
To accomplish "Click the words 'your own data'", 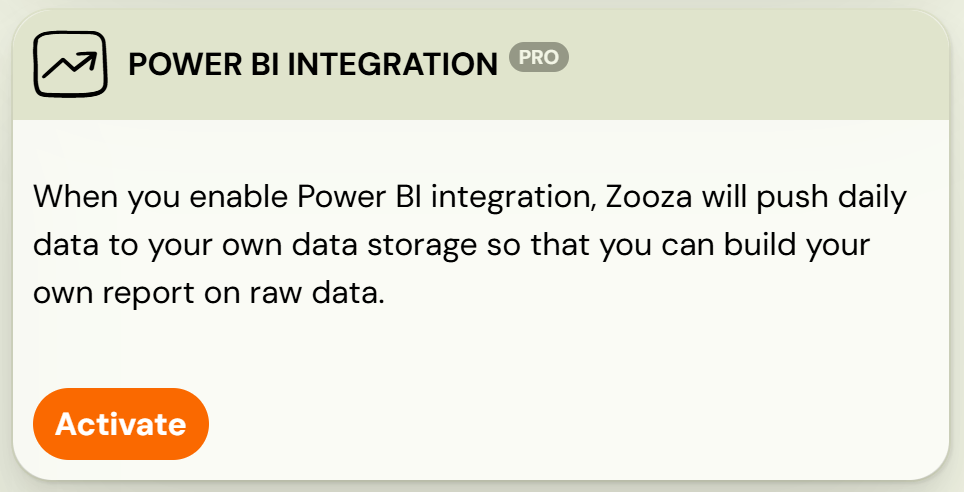I will 253,246.
